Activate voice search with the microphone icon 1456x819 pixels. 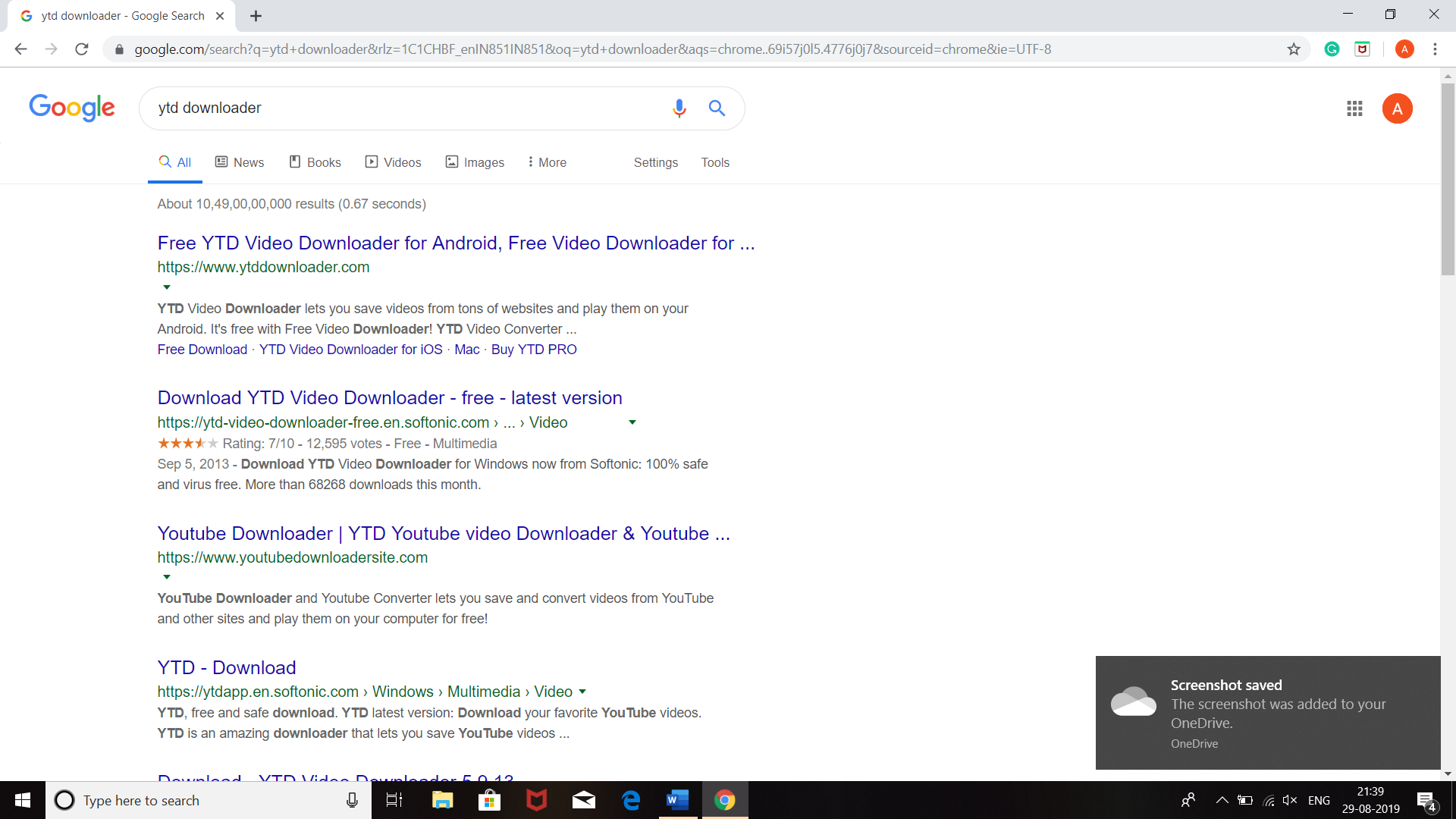pyautogui.click(x=679, y=108)
